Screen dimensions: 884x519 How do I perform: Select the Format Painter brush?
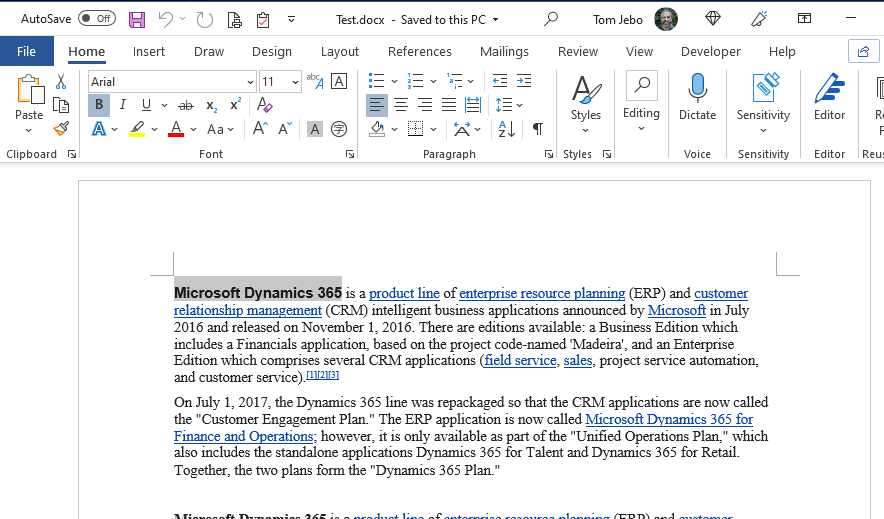click(61, 128)
